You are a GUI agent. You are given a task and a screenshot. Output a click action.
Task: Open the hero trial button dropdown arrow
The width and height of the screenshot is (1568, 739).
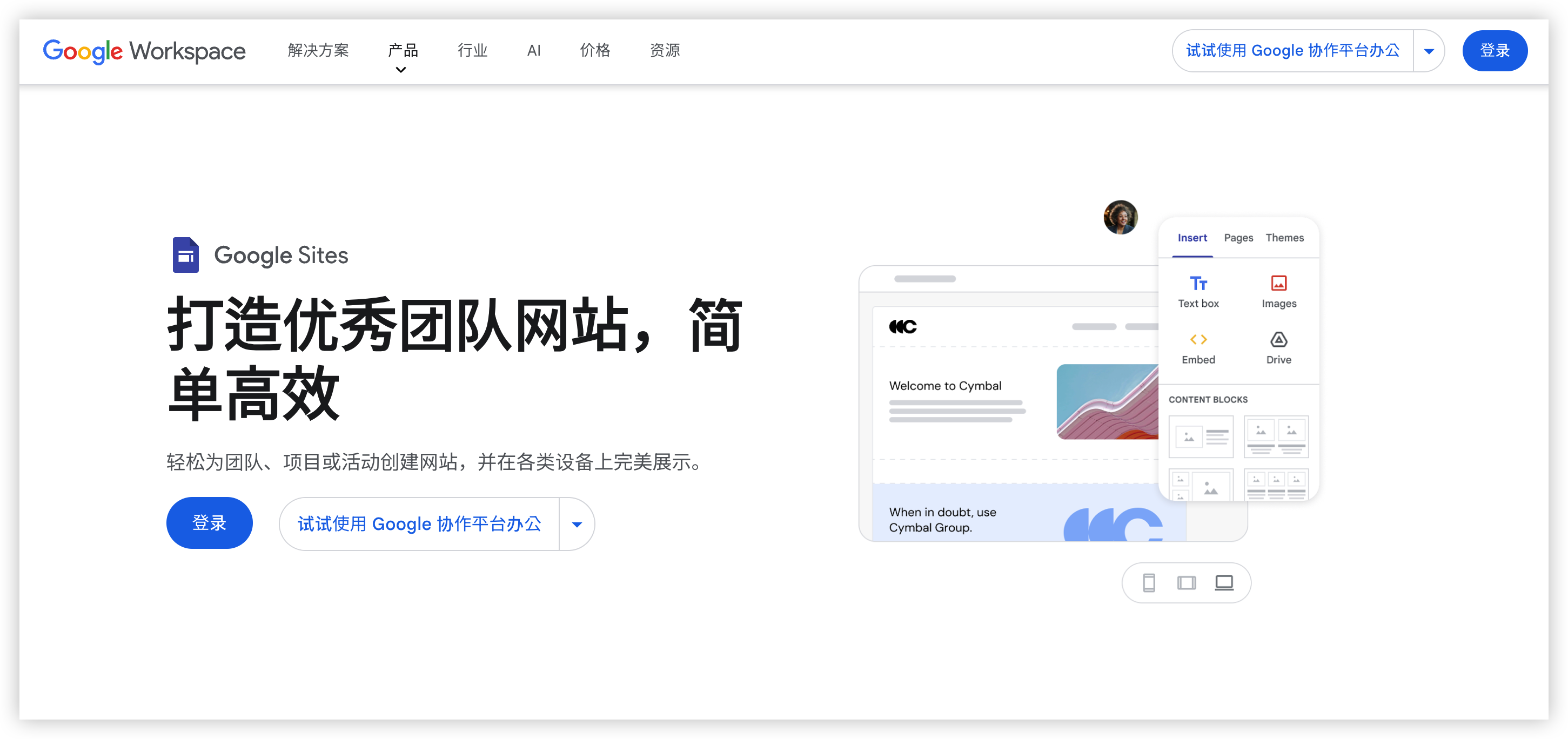point(577,523)
